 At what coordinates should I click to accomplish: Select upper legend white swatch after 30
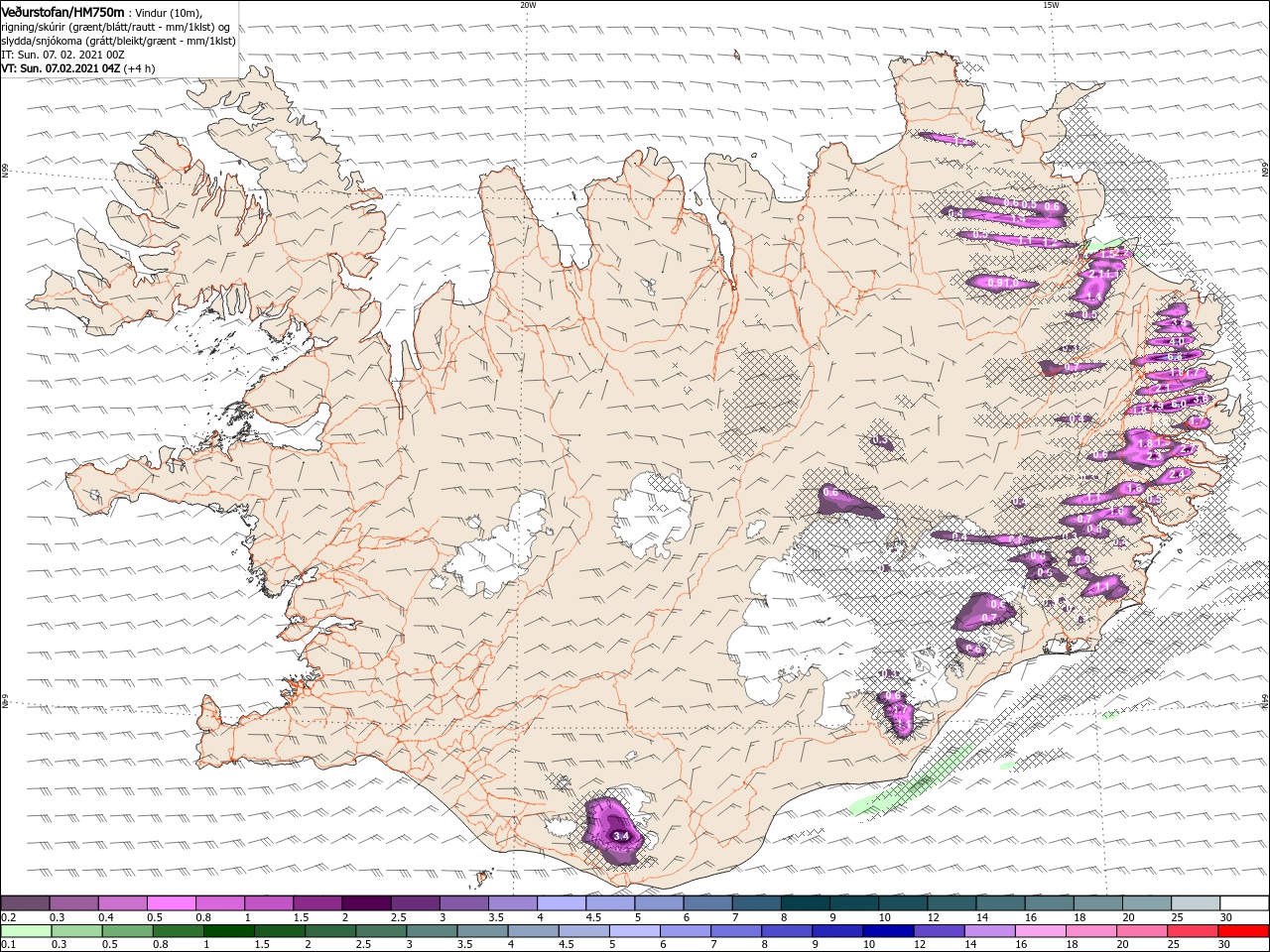tap(1244, 903)
